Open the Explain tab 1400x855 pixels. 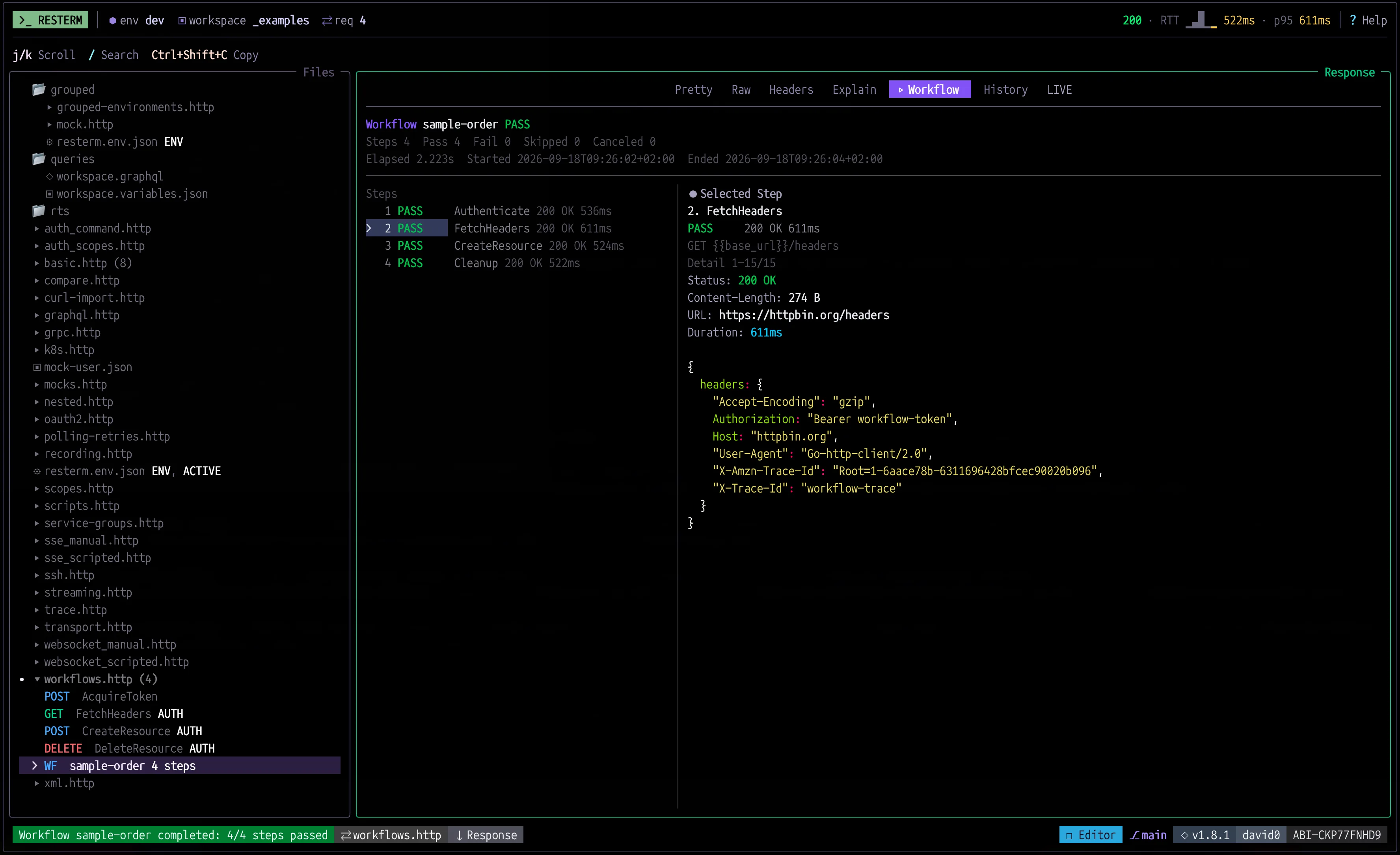point(854,89)
